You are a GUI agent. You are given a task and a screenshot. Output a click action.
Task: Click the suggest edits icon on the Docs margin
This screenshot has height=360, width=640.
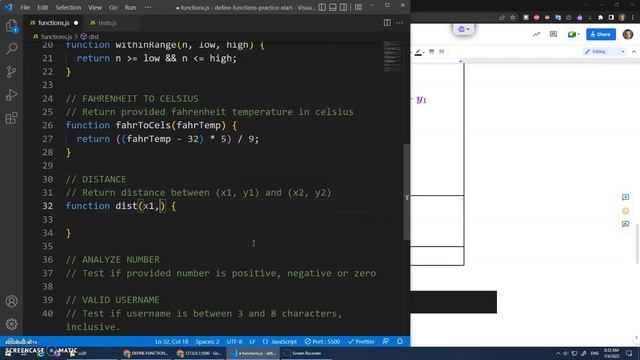(x=625, y=224)
